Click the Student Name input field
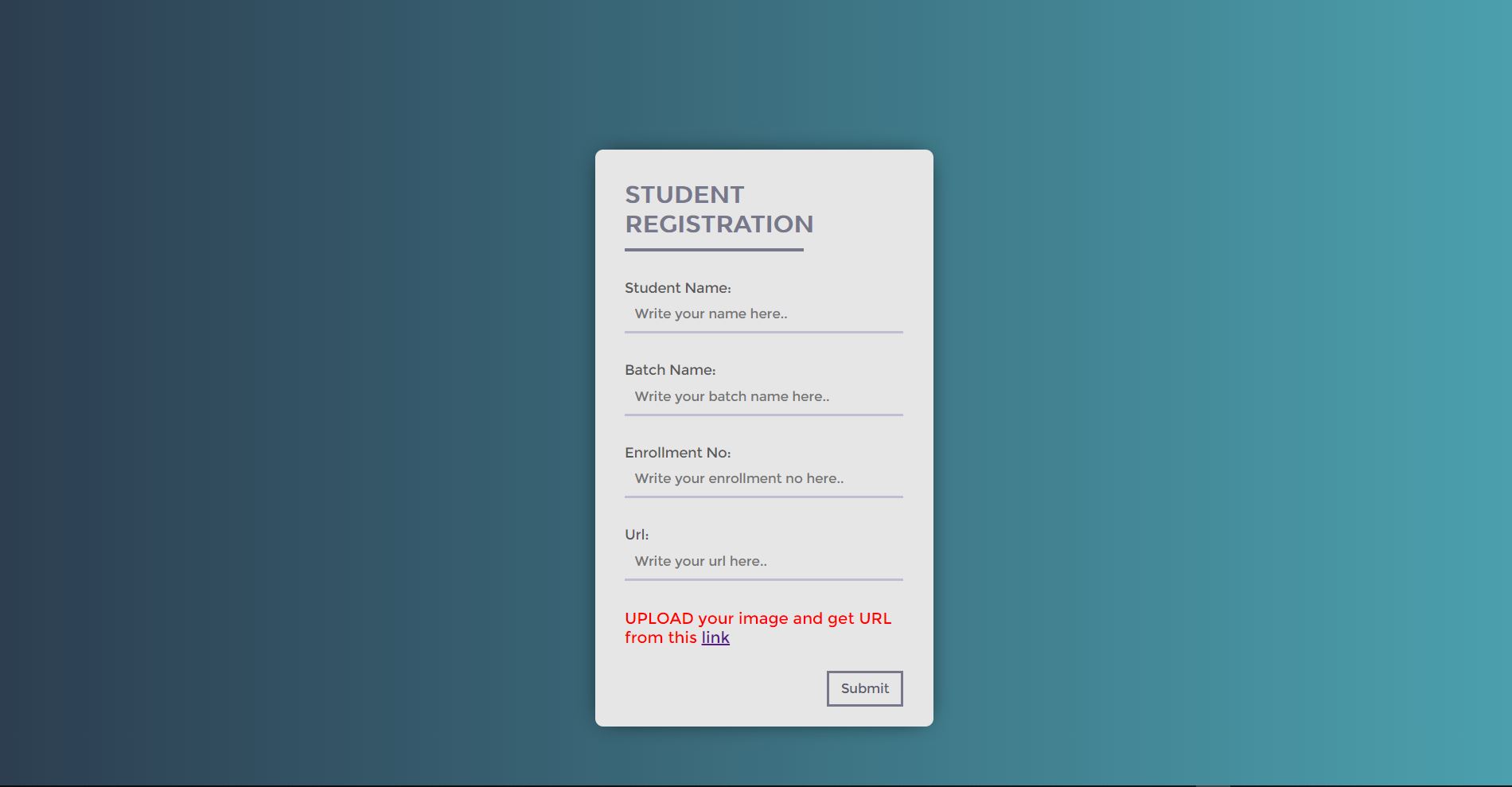 tap(764, 314)
